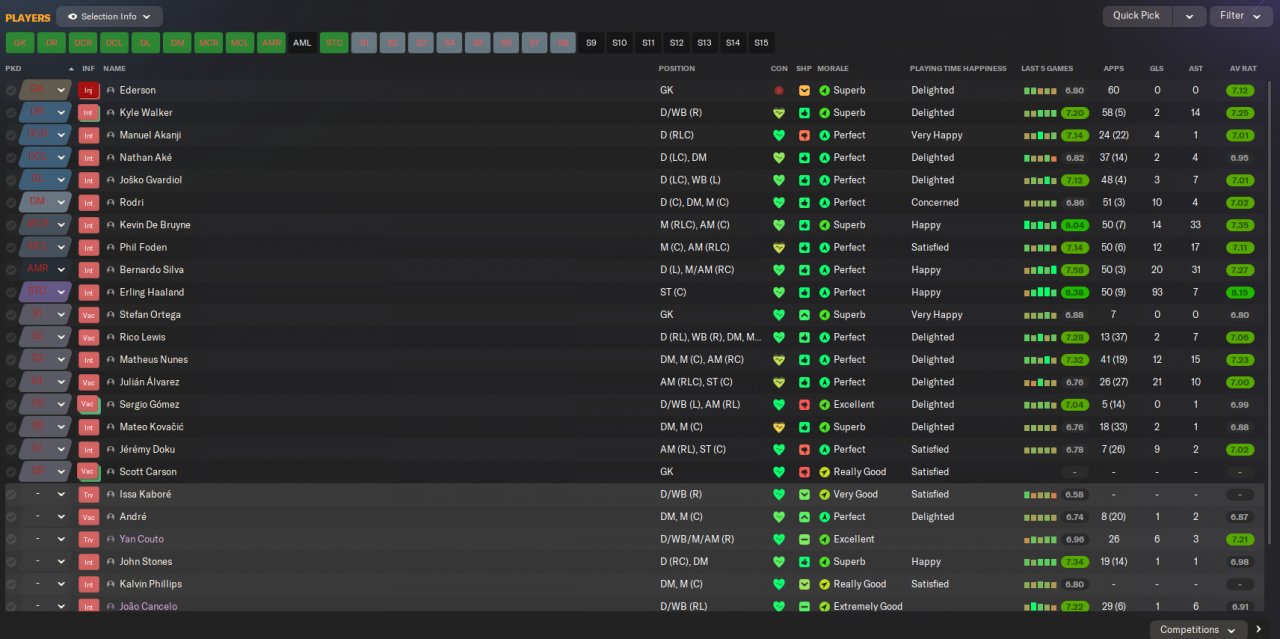Image resolution: width=1280 pixels, height=639 pixels.
Task: Click the profile icon beside Rodri's name
Action: click(111, 203)
